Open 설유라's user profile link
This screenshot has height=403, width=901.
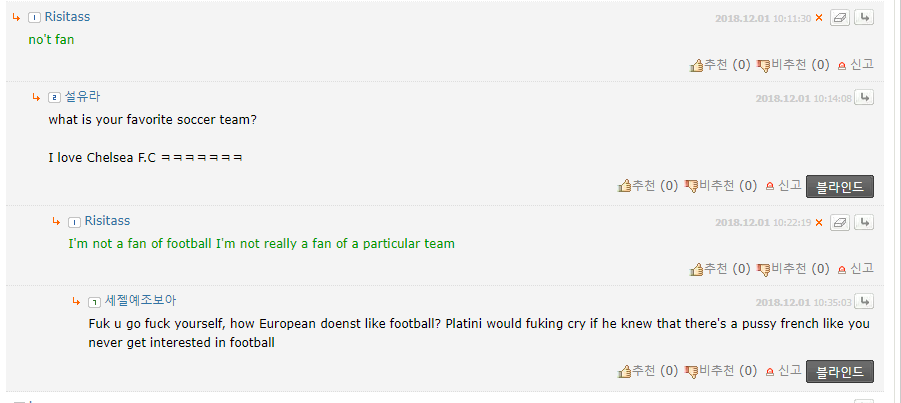82,97
